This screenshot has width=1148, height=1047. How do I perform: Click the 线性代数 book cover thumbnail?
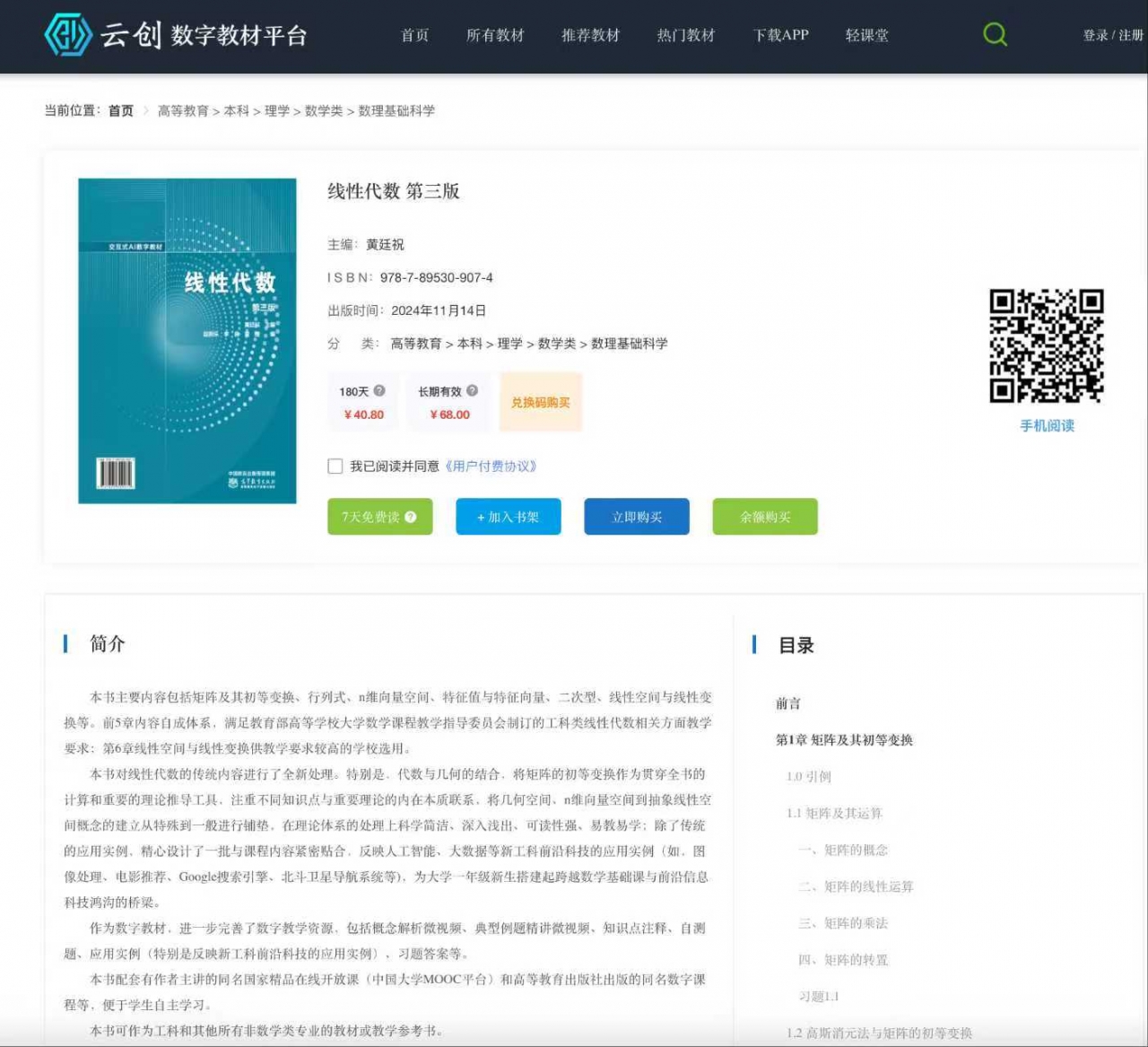click(x=186, y=343)
